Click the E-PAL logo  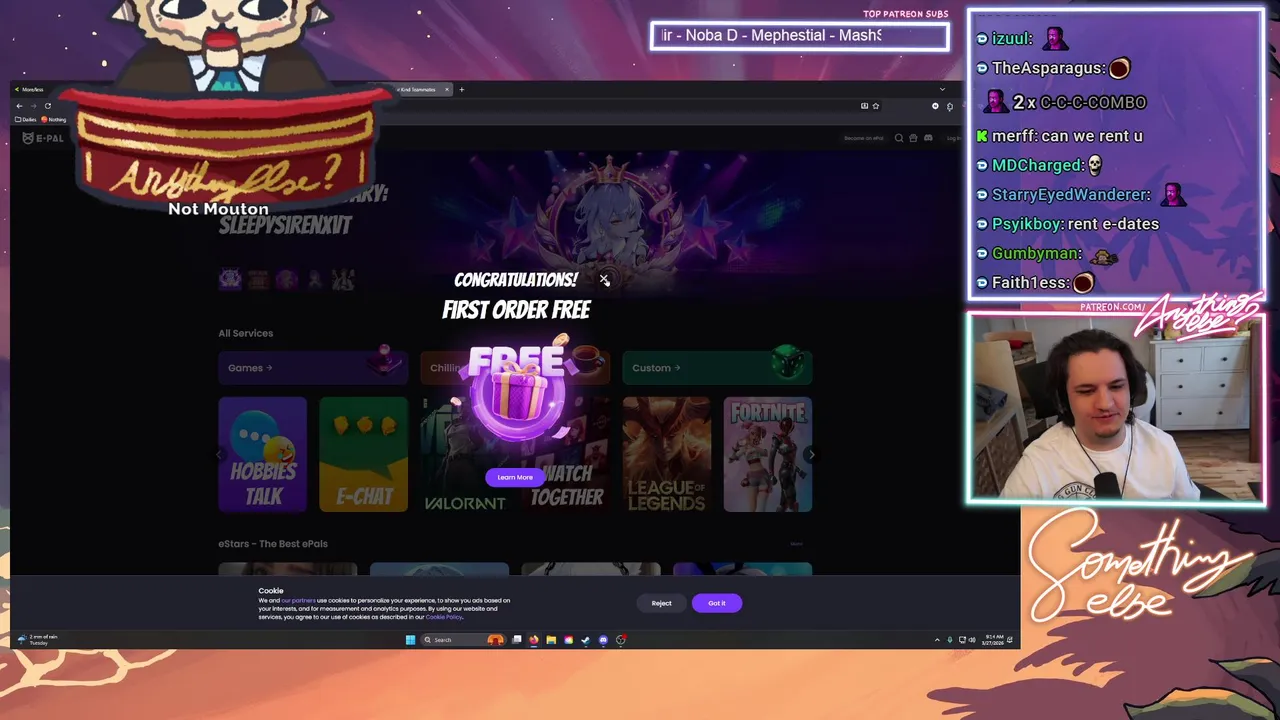(x=43, y=138)
